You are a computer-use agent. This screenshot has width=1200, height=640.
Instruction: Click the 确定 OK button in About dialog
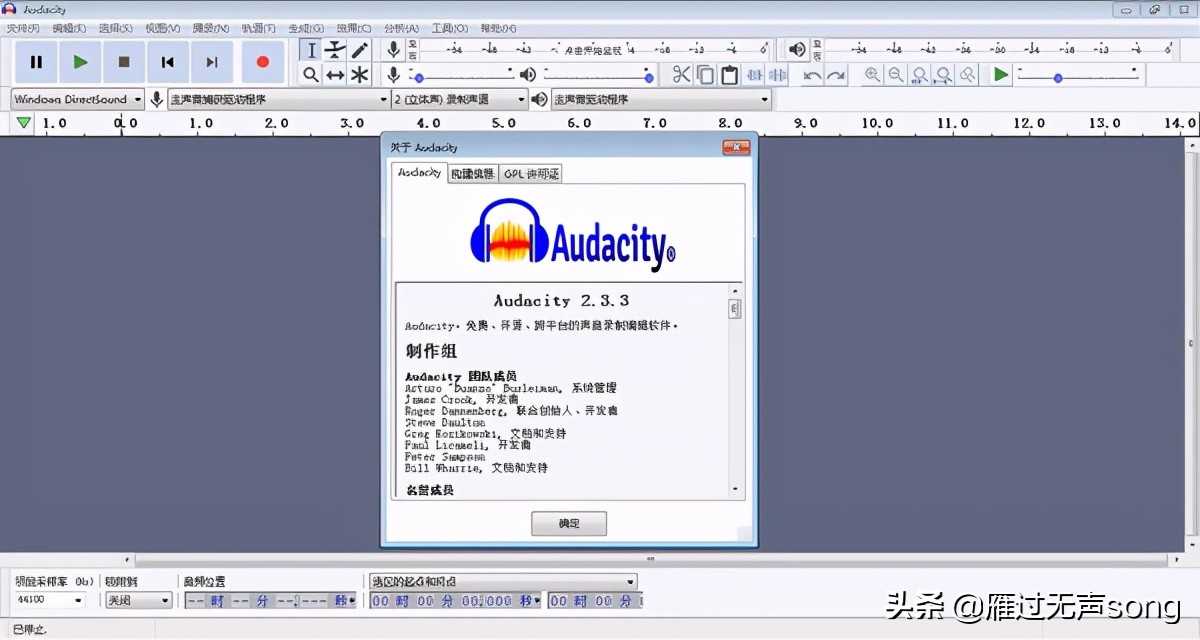pyautogui.click(x=569, y=523)
